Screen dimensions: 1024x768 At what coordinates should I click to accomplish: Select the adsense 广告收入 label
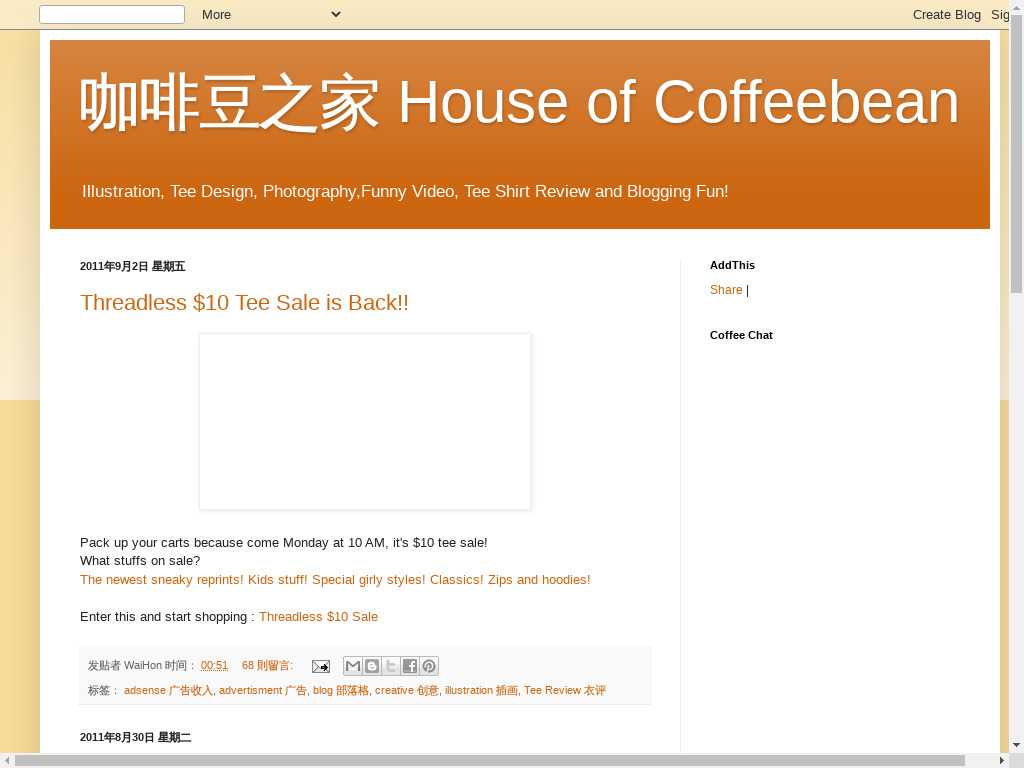pyautogui.click(x=168, y=690)
